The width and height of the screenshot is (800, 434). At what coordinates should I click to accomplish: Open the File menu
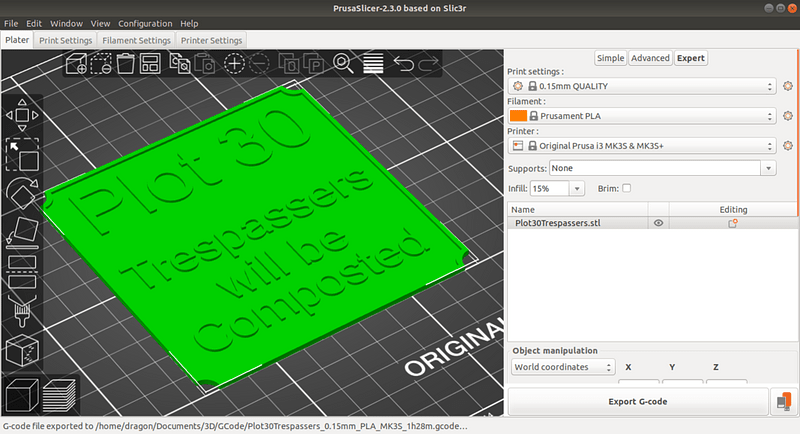coord(11,23)
